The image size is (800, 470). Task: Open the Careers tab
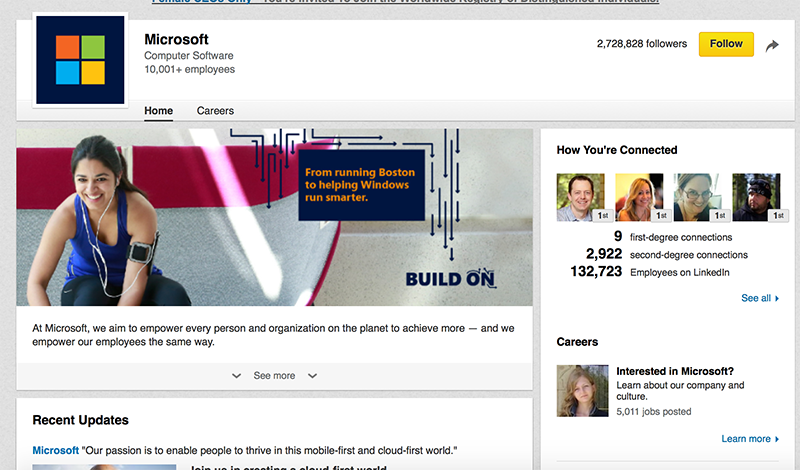point(215,111)
